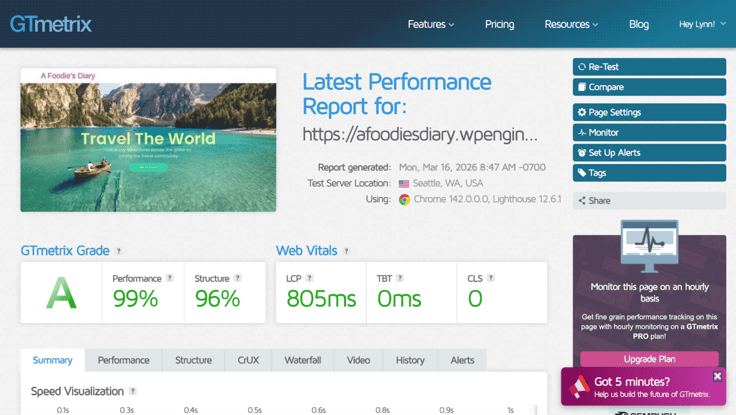This screenshot has width=736, height=415.
Task: Click the LCP help icon
Action: (x=309, y=278)
